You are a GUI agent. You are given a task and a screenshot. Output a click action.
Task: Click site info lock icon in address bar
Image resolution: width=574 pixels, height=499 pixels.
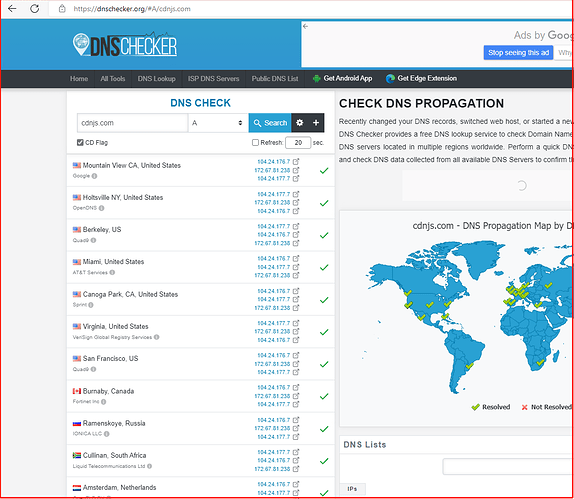click(62, 8)
